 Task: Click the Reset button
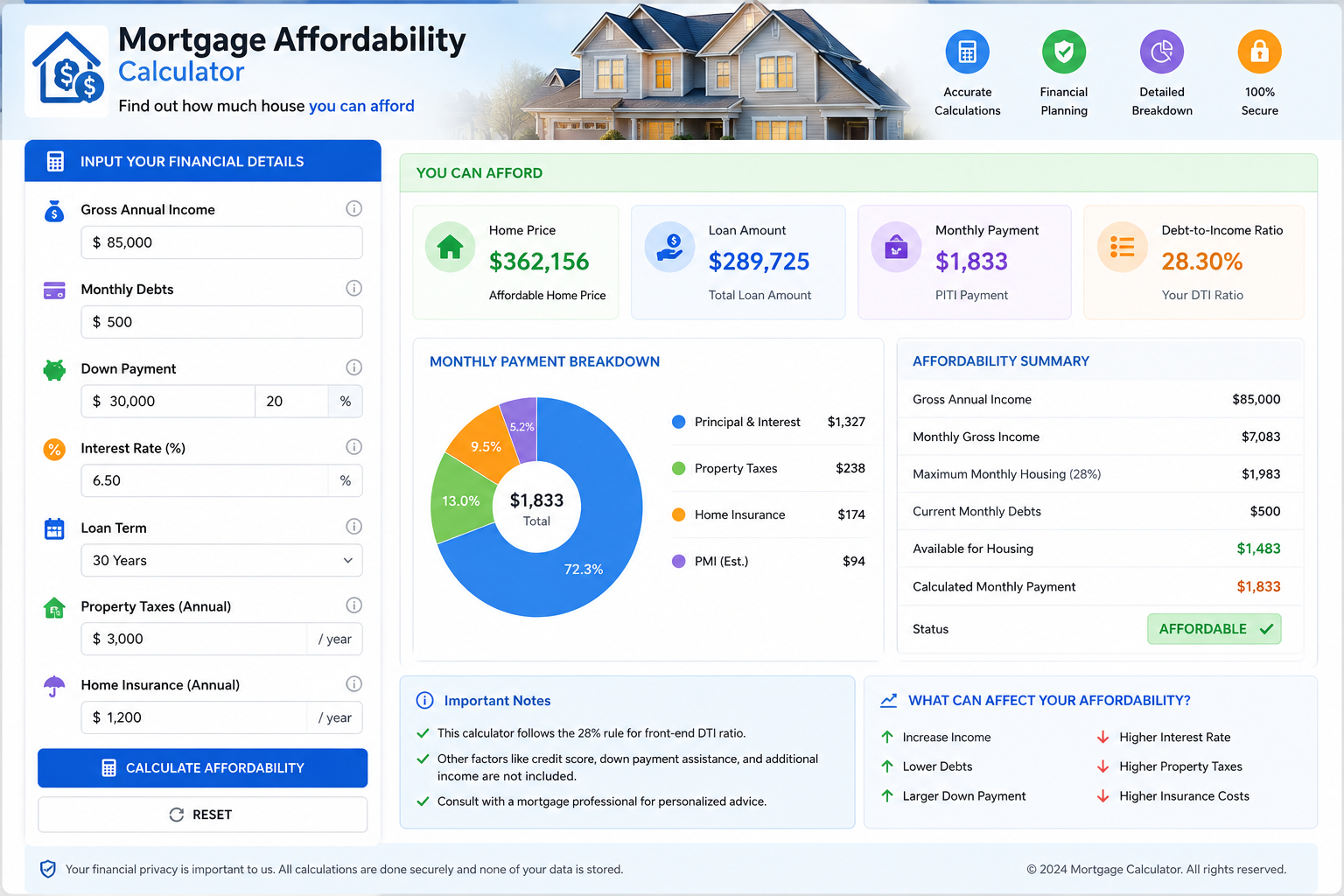pos(202,815)
